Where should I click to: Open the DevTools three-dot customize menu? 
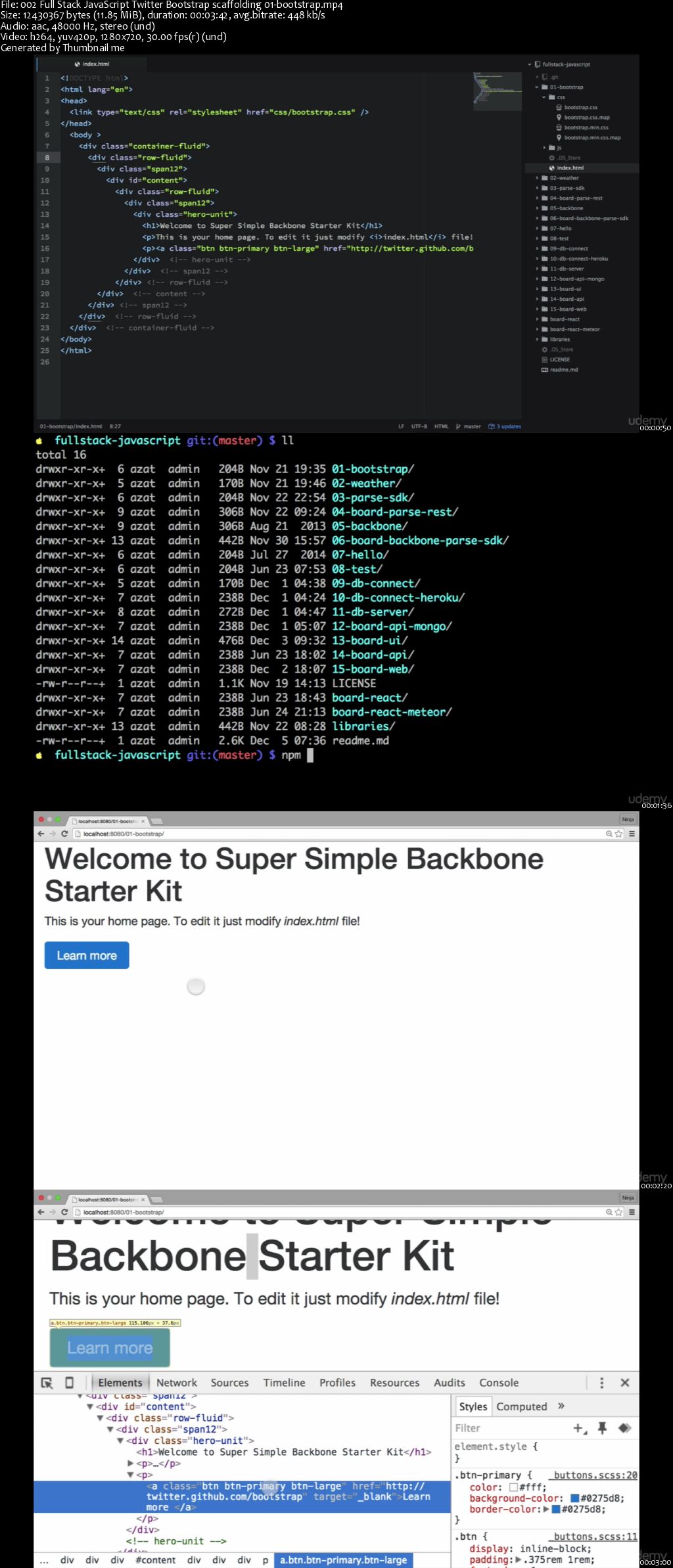coord(601,1383)
